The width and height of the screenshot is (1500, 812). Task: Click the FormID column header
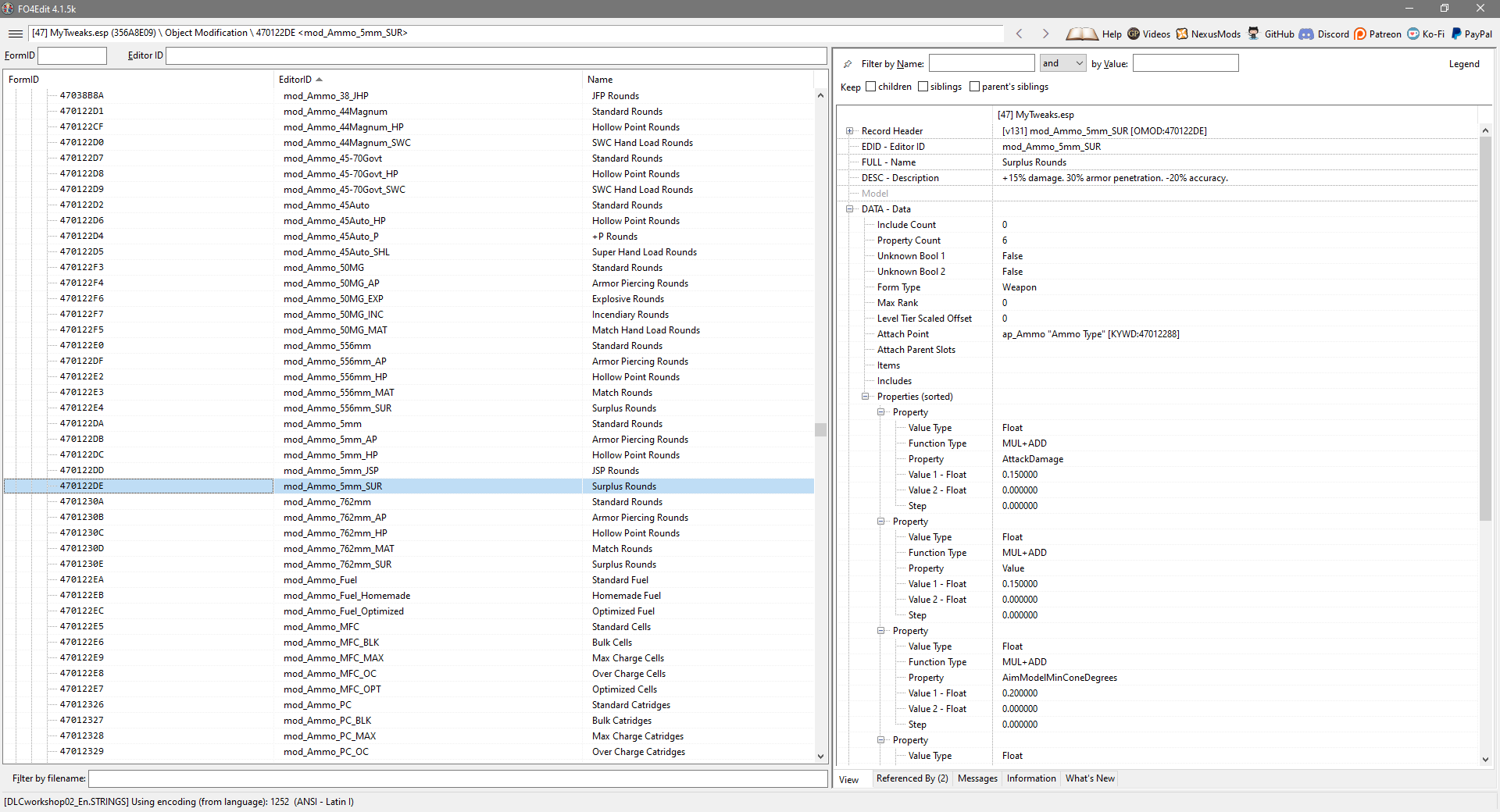point(138,80)
